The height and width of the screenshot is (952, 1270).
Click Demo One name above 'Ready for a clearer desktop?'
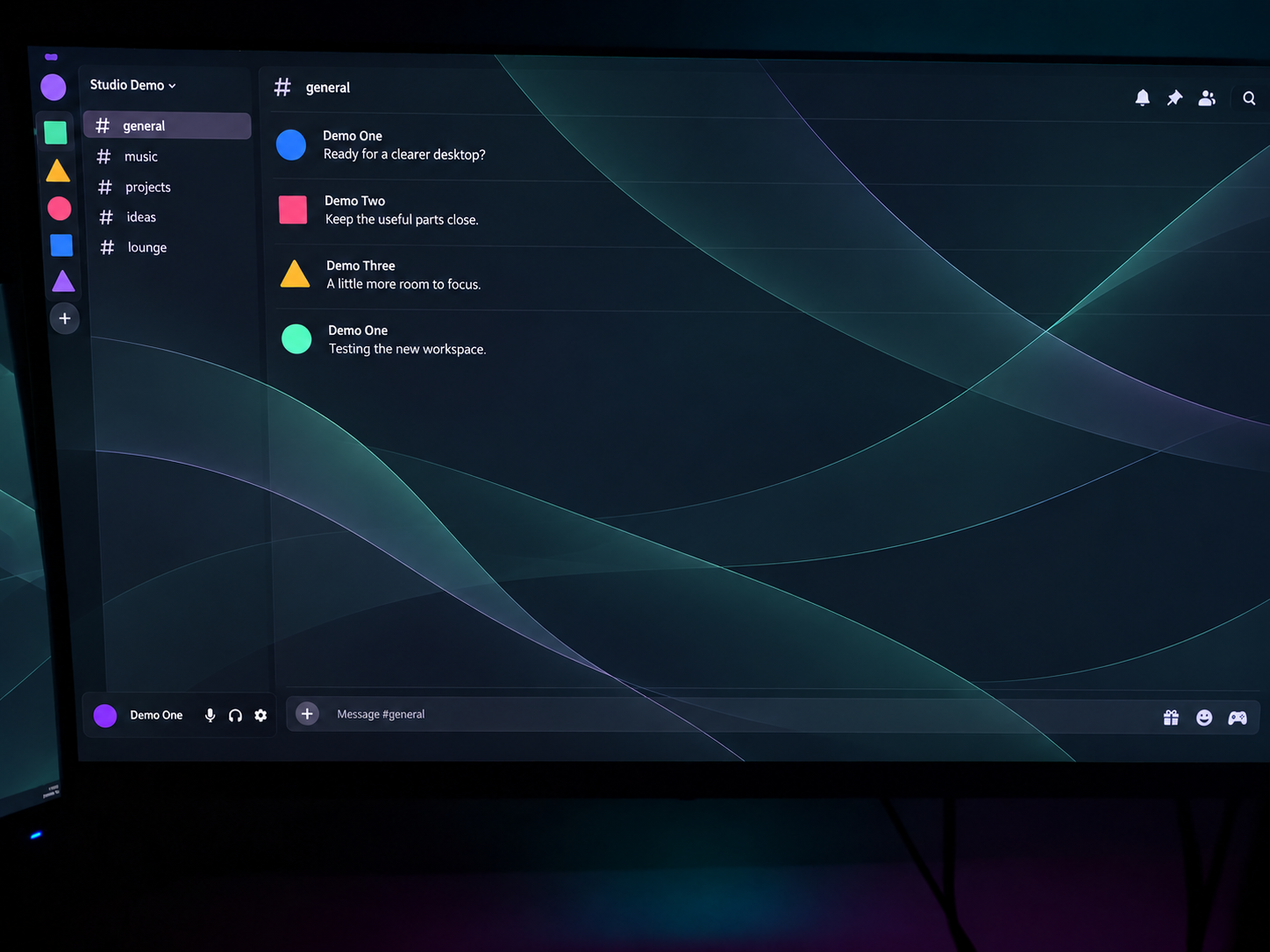click(x=353, y=136)
